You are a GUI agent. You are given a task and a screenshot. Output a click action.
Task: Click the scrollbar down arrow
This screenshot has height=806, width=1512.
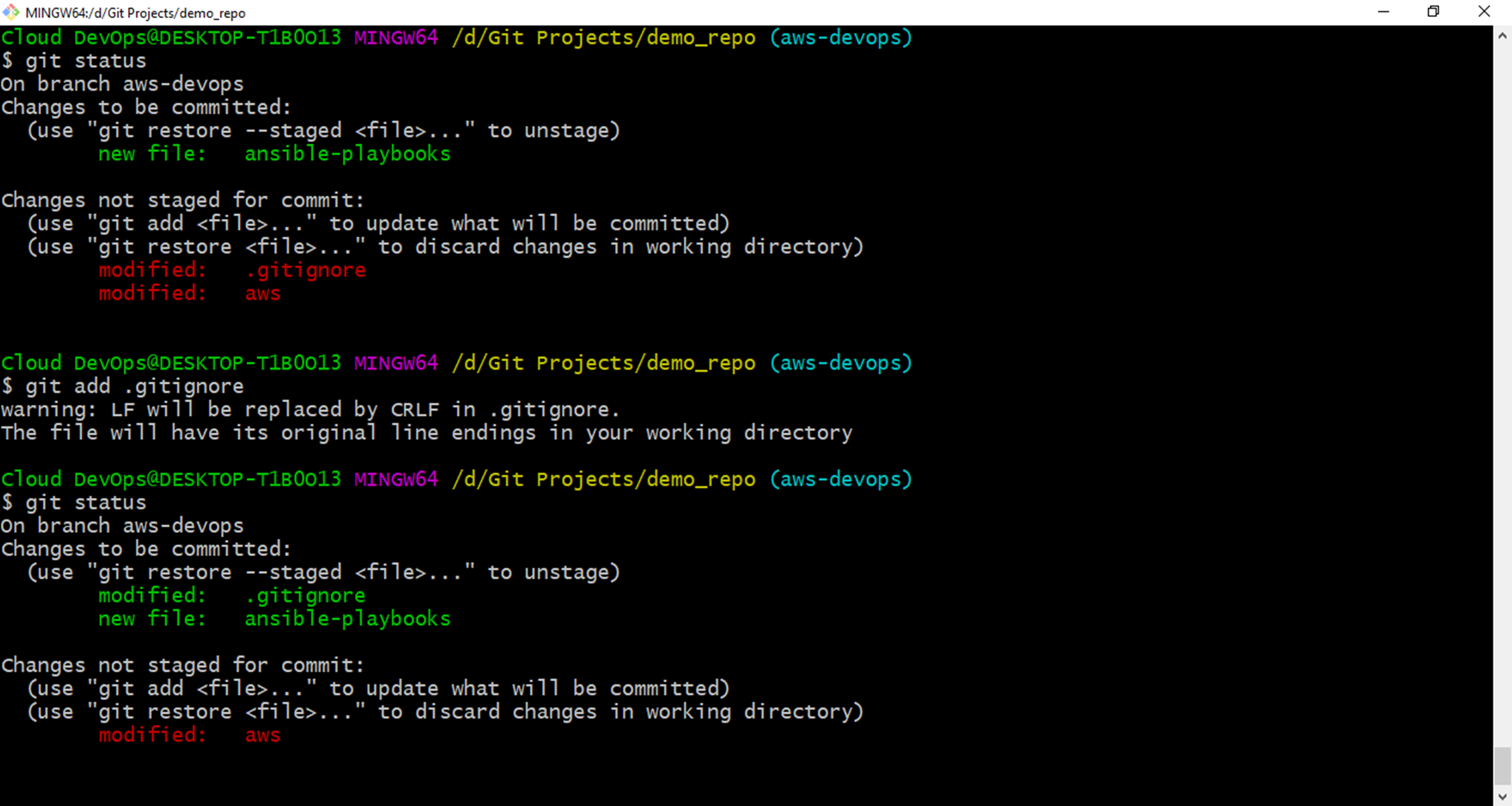click(1503, 797)
